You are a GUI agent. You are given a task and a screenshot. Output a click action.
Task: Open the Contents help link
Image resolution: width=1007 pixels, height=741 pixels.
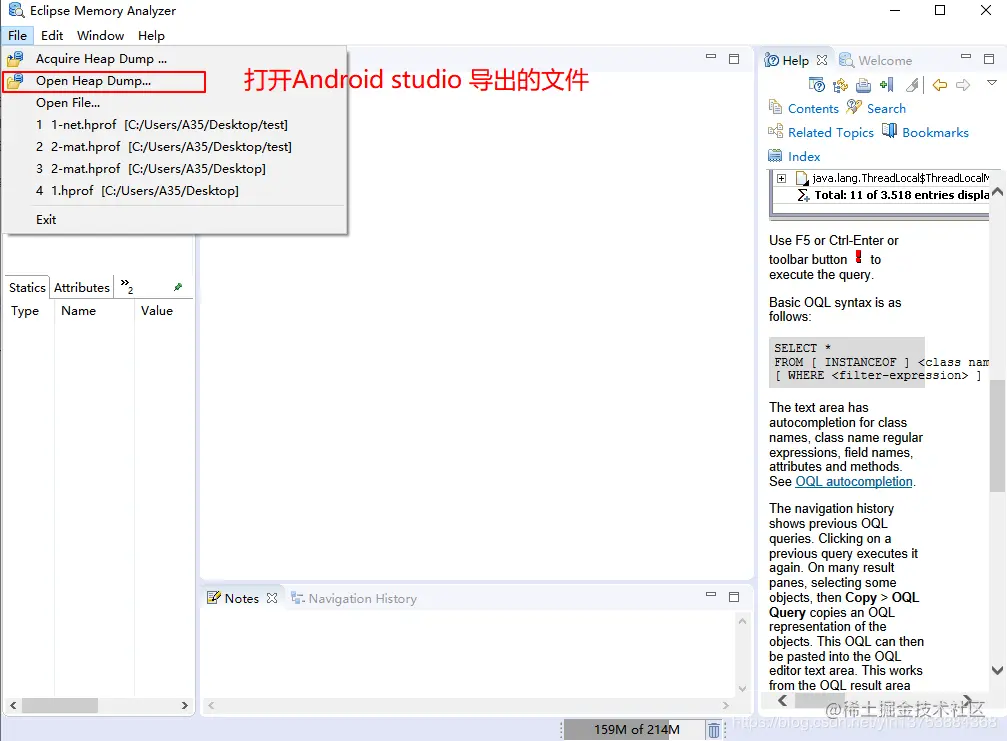pos(813,109)
